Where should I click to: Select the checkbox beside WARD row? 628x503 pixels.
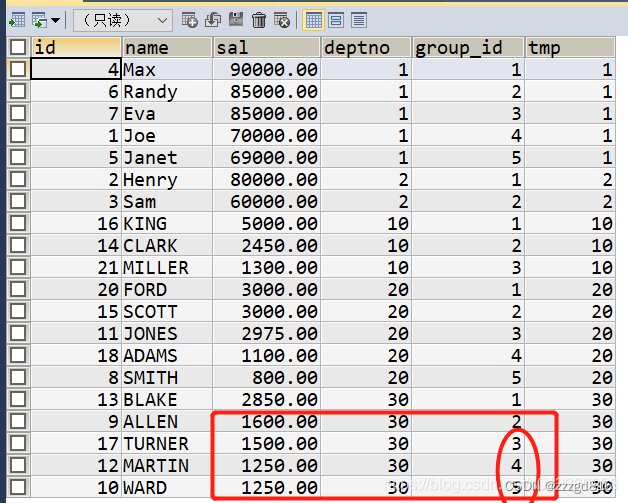[x=17, y=489]
